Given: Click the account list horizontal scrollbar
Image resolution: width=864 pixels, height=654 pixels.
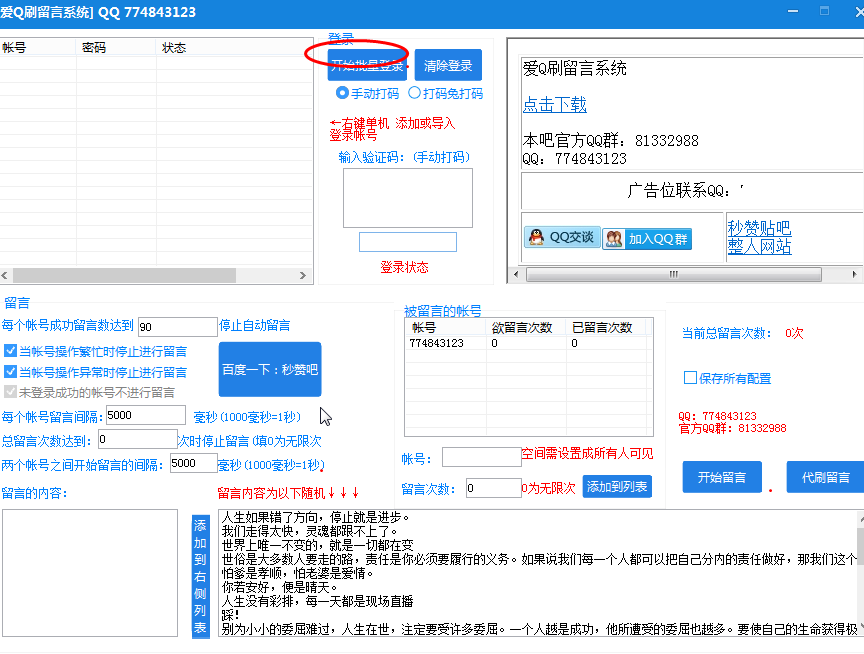Looking at the screenshot, I should pyautogui.click(x=125, y=275).
